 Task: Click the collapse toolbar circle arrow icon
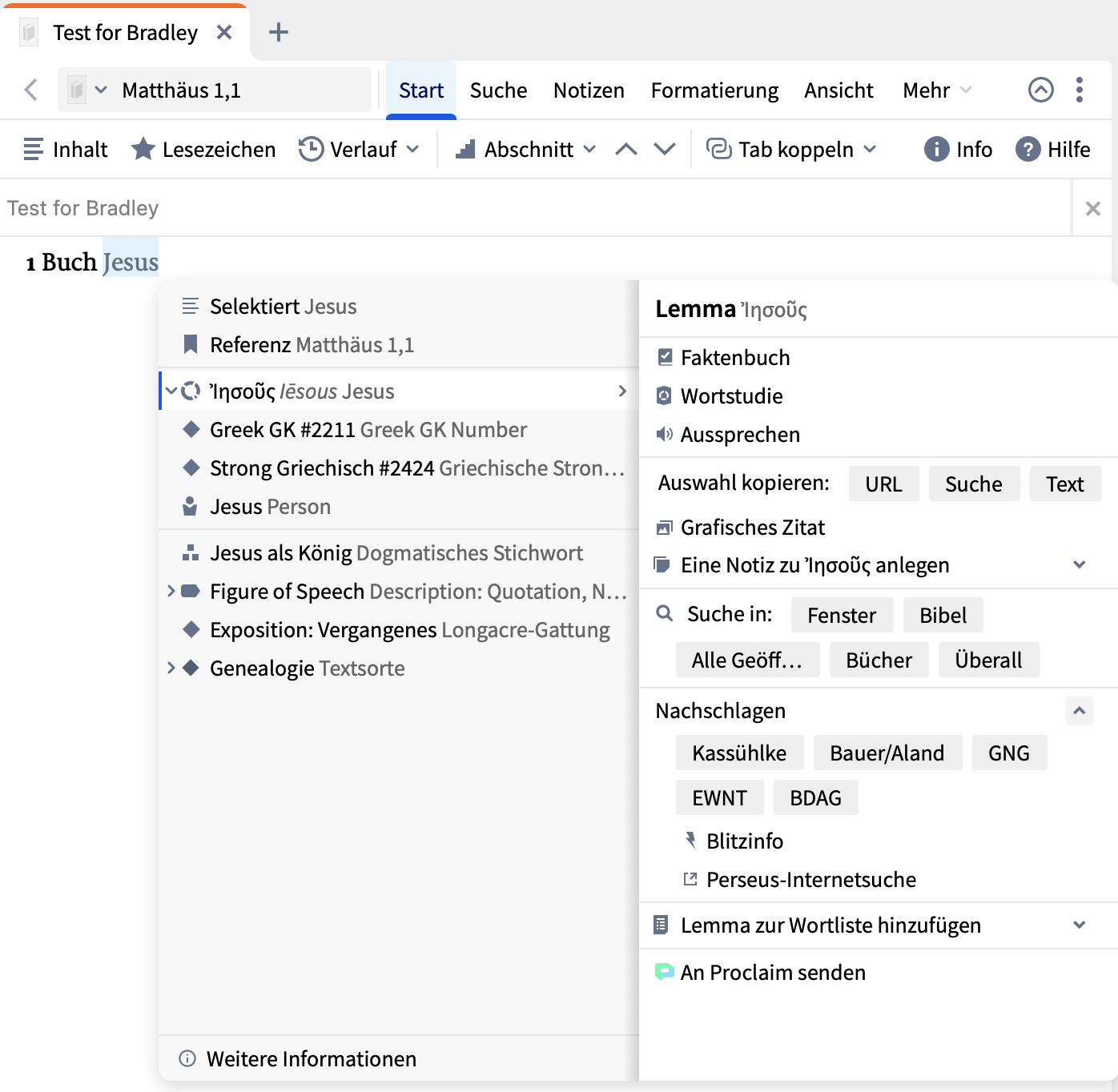click(1040, 90)
